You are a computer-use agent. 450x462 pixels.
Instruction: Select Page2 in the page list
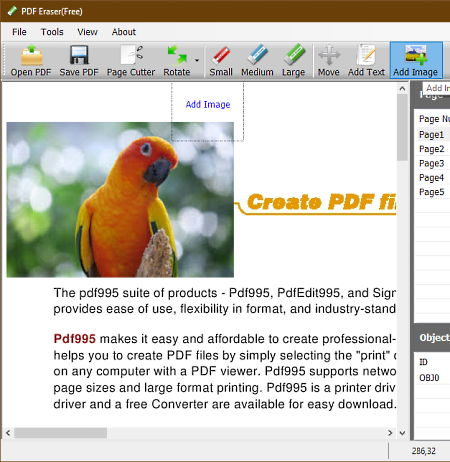[432, 149]
